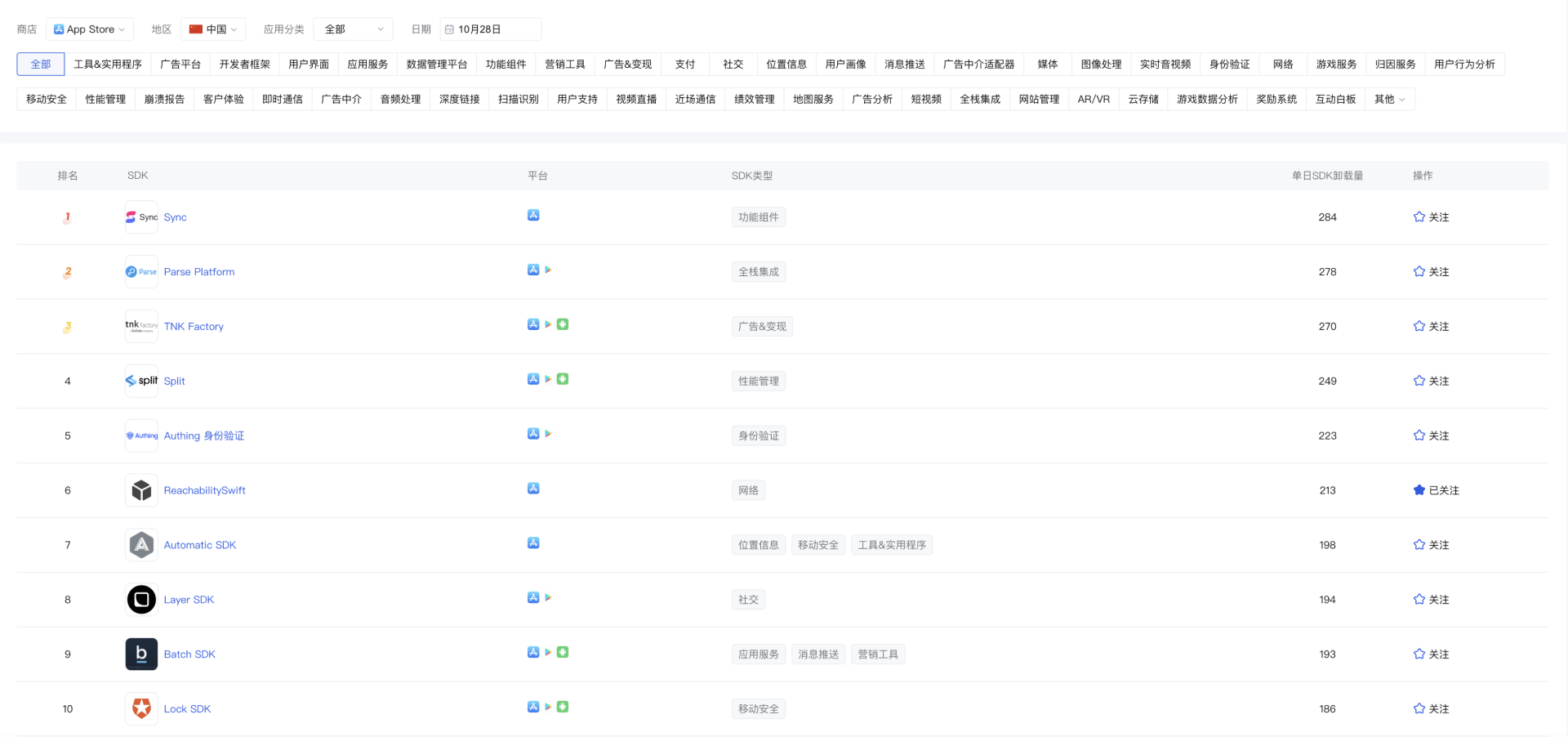Image resolution: width=1568 pixels, height=737 pixels.
Task: Select the 广告平台 category tab
Action: (180, 65)
